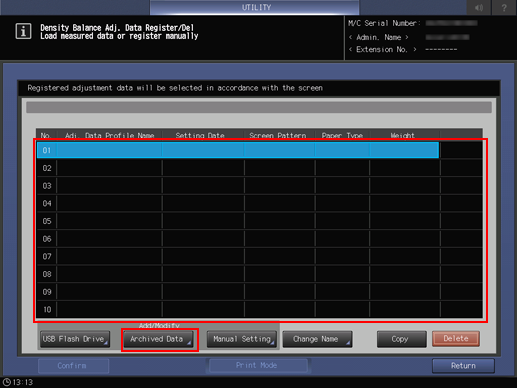
Task: Click the Return button
Action: 463,366
